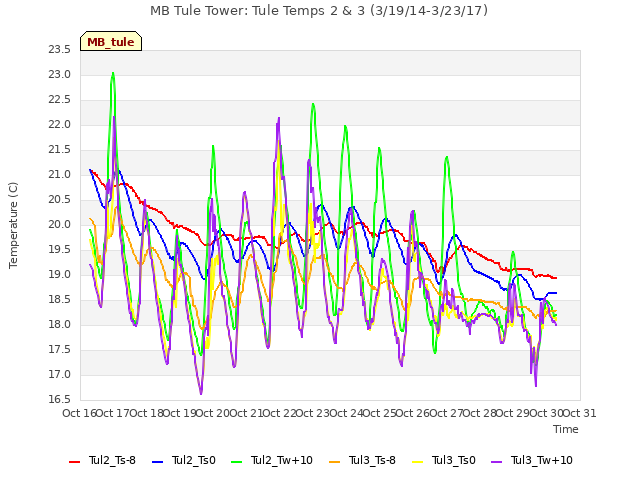Viewport: 640px width, 480px height.
Task: Click the Oct 31 x-axis date label
Action: [580, 413]
